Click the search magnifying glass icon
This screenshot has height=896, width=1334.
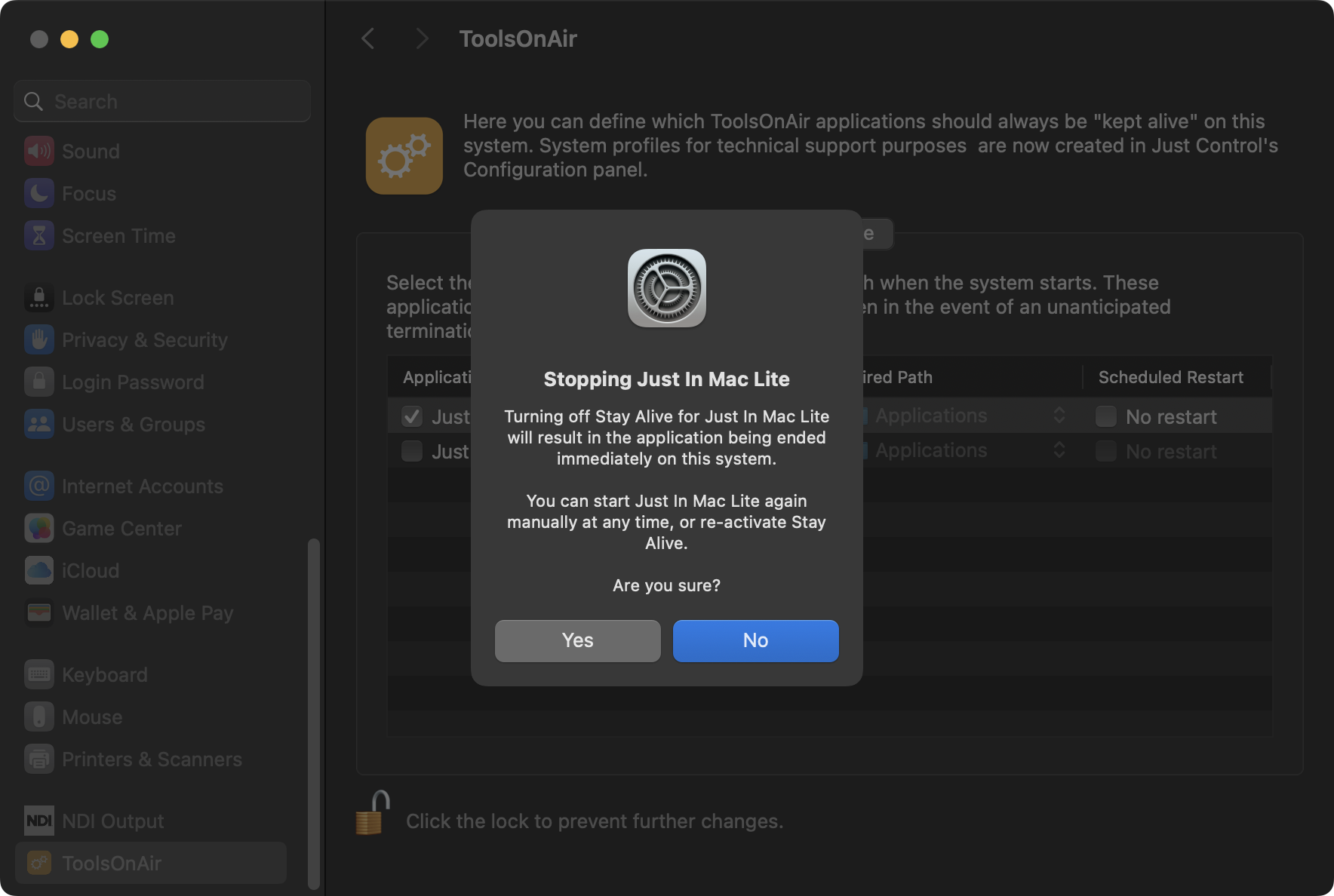tap(33, 101)
